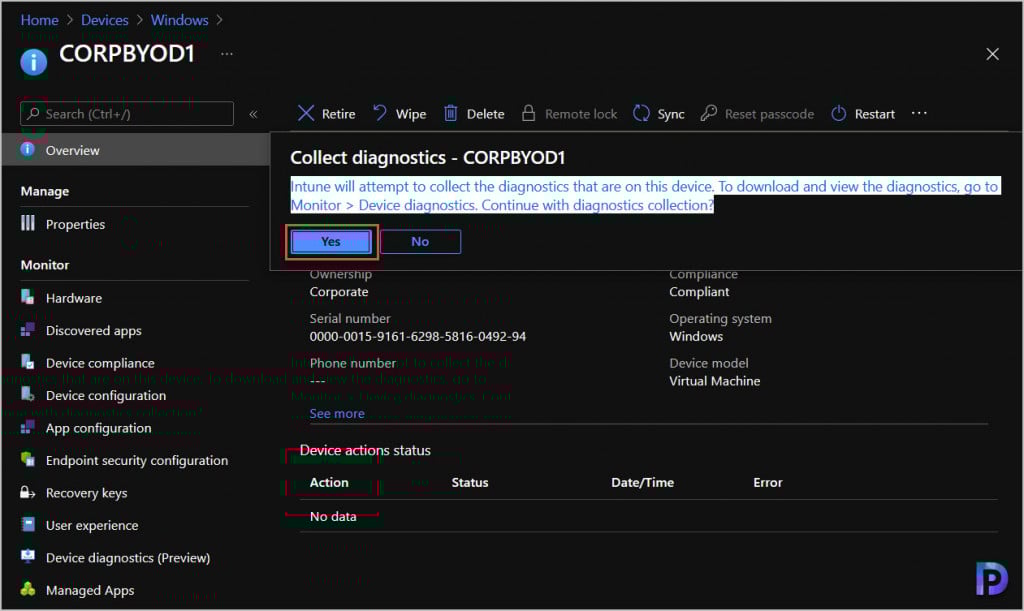Click the Sync toolbar label

[671, 114]
